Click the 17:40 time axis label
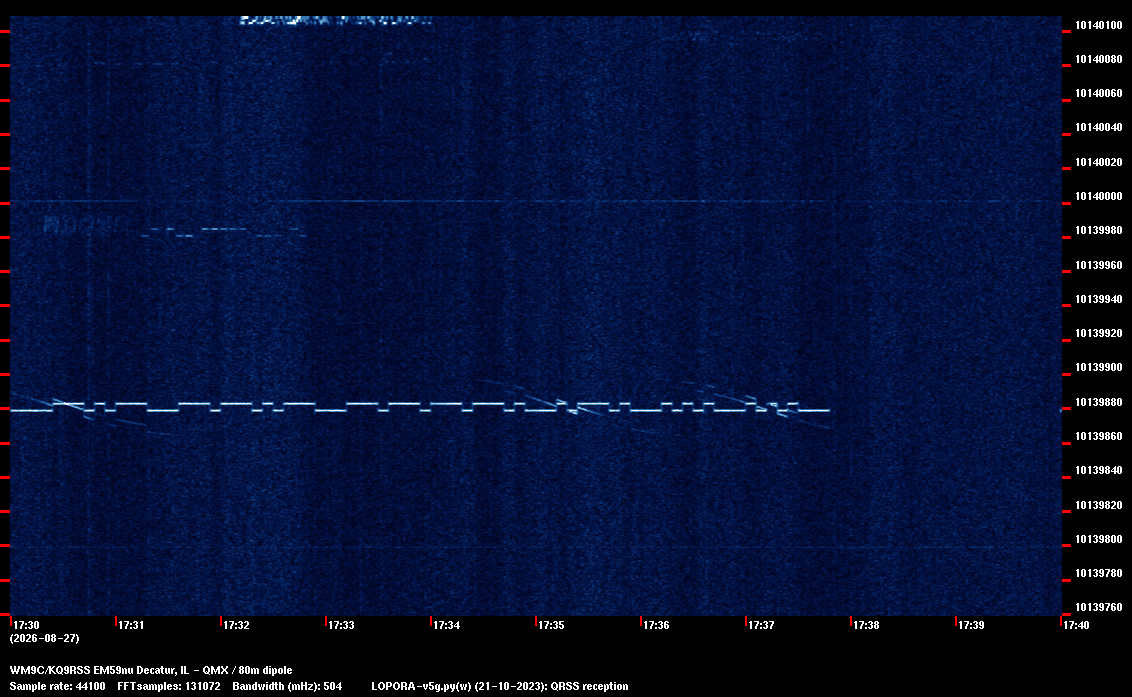The width and height of the screenshot is (1132, 697). coord(1076,625)
